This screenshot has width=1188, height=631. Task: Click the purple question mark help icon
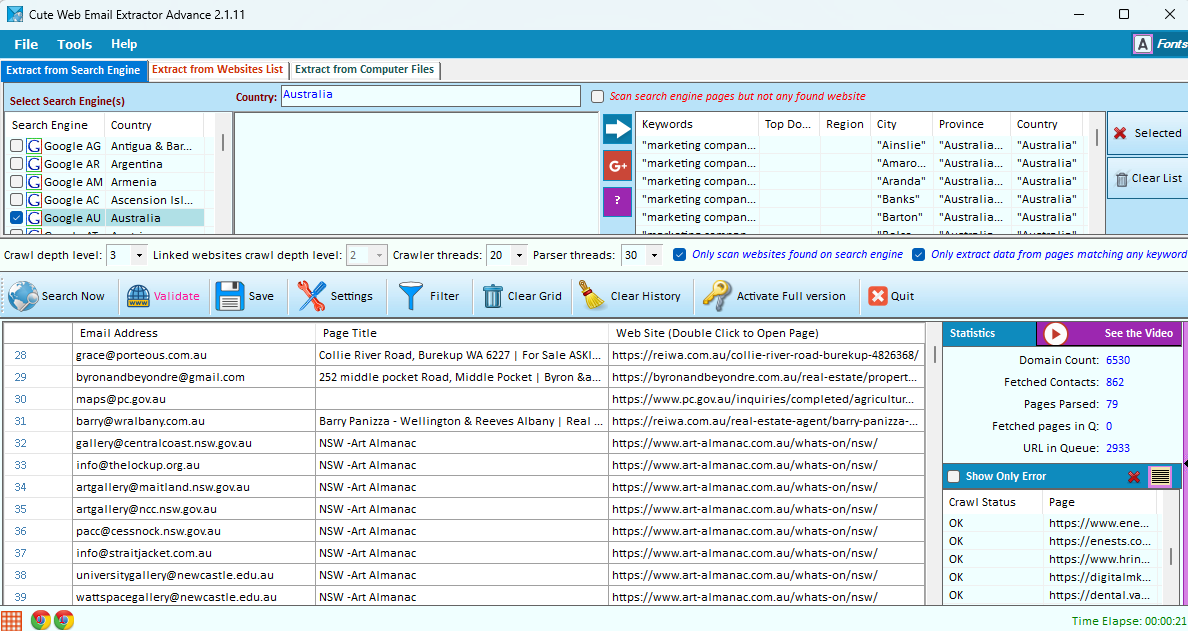click(617, 201)
